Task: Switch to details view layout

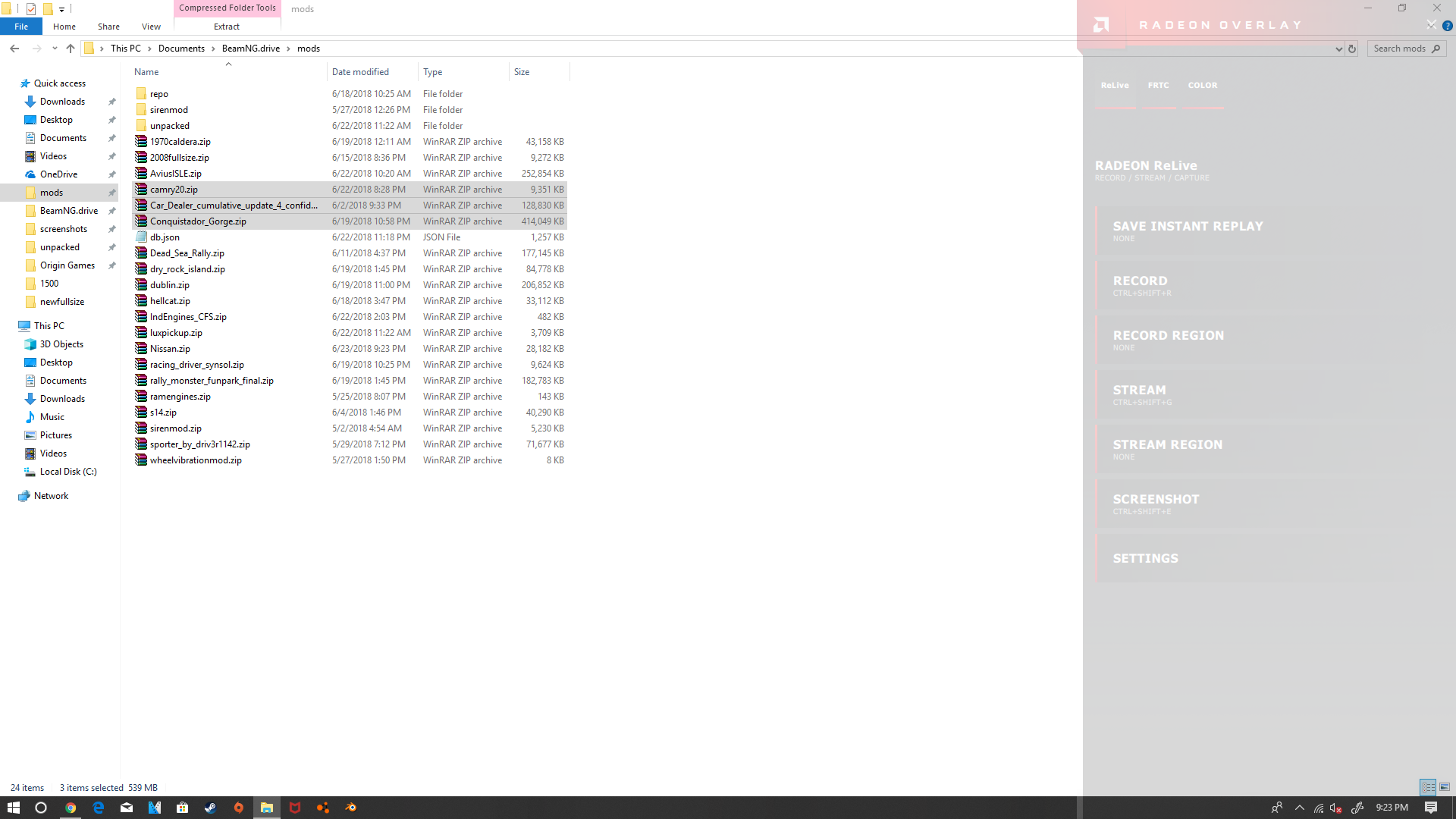Action: pos(1429,787)
